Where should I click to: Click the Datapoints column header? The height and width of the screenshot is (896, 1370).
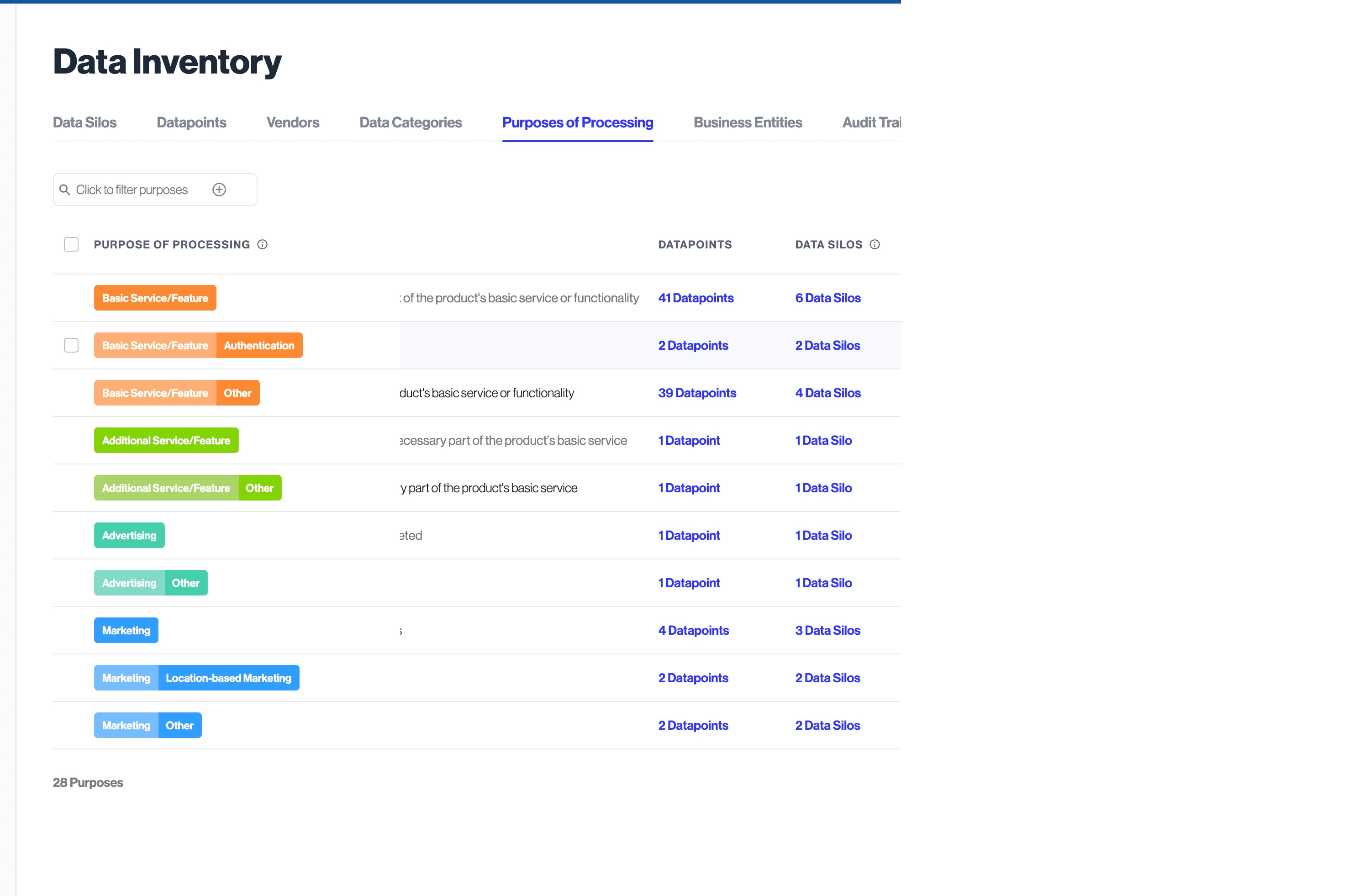coord(695,245)
